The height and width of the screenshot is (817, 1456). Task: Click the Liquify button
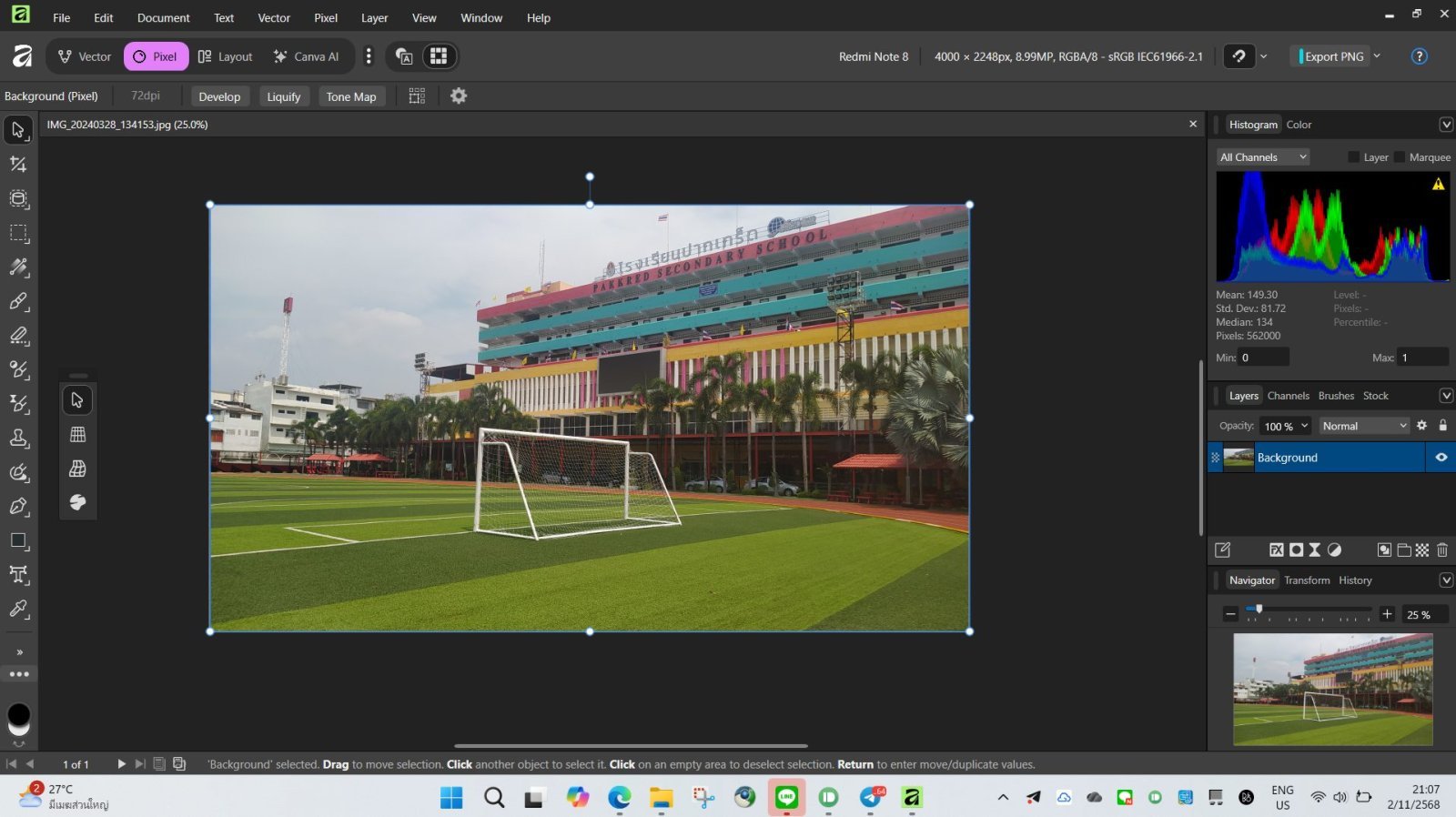point(283,96)
